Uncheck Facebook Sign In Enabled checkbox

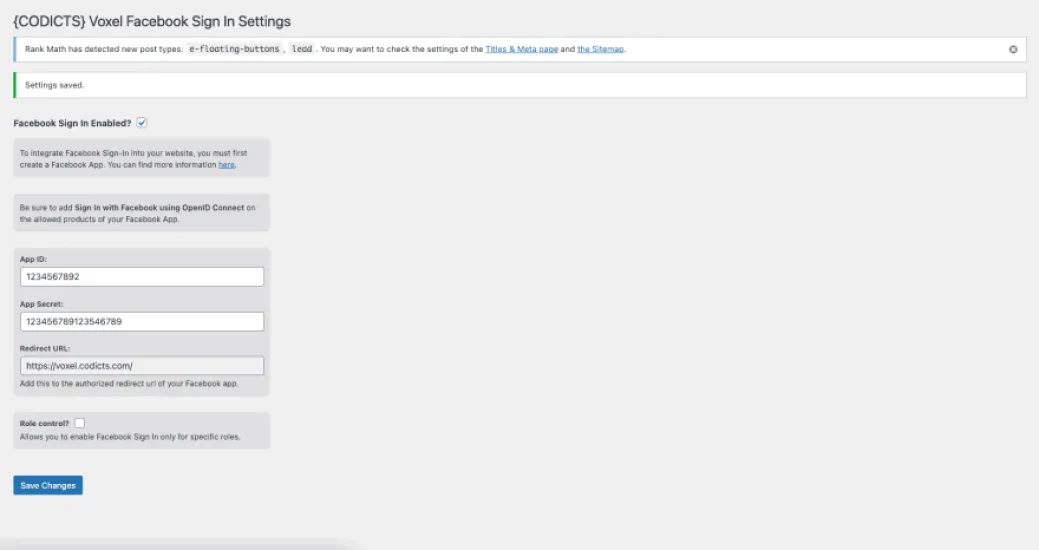point(142,123)
